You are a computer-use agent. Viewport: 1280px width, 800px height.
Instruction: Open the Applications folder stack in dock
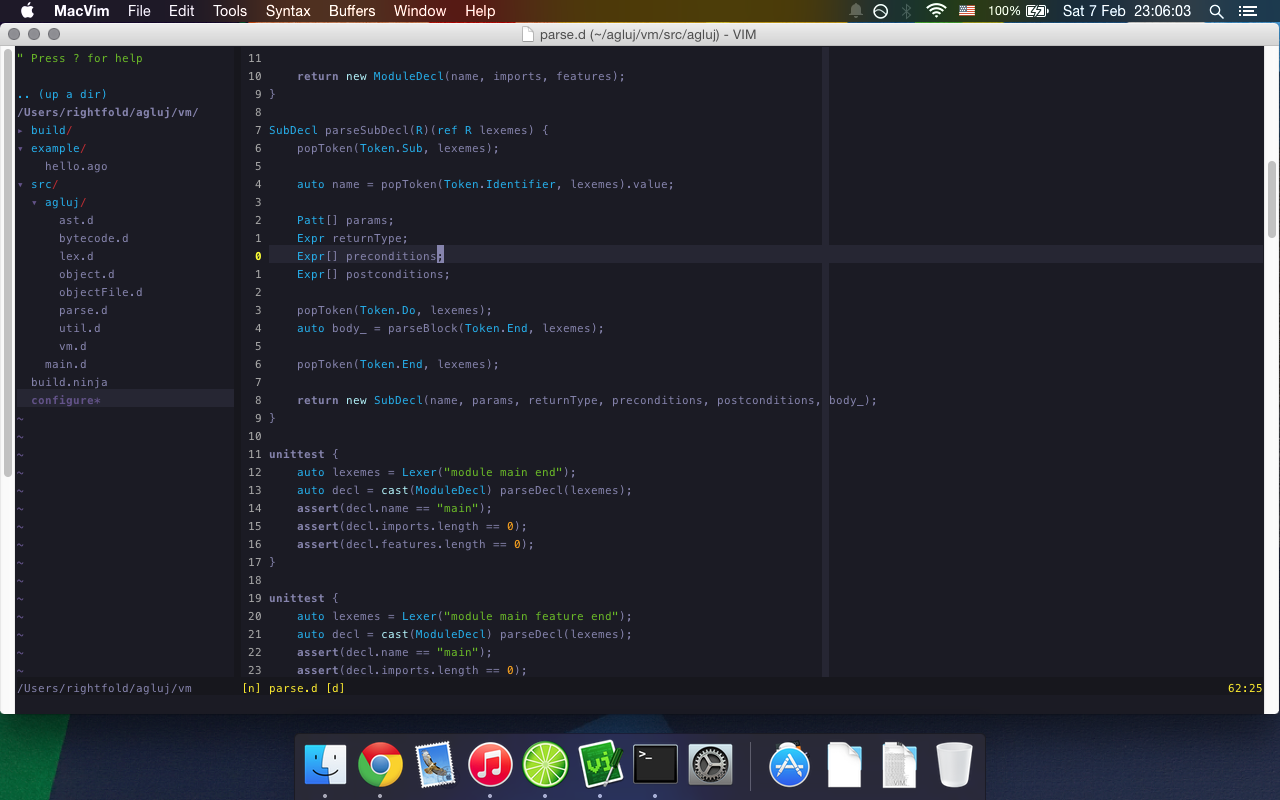pyautogui.click(x=789, y=766)
